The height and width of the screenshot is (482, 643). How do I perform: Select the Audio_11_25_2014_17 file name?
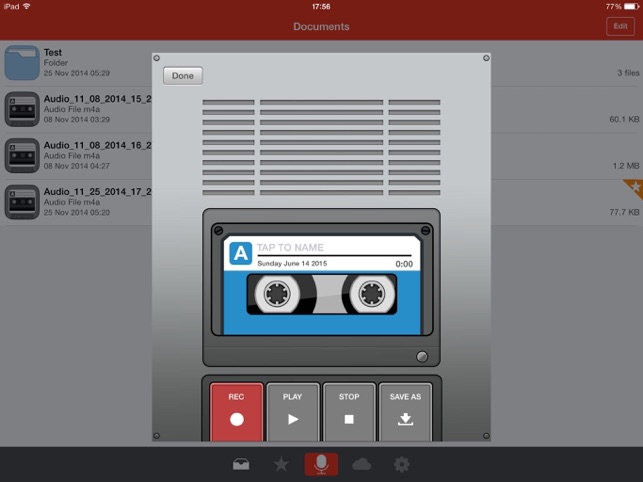[98, 192]
